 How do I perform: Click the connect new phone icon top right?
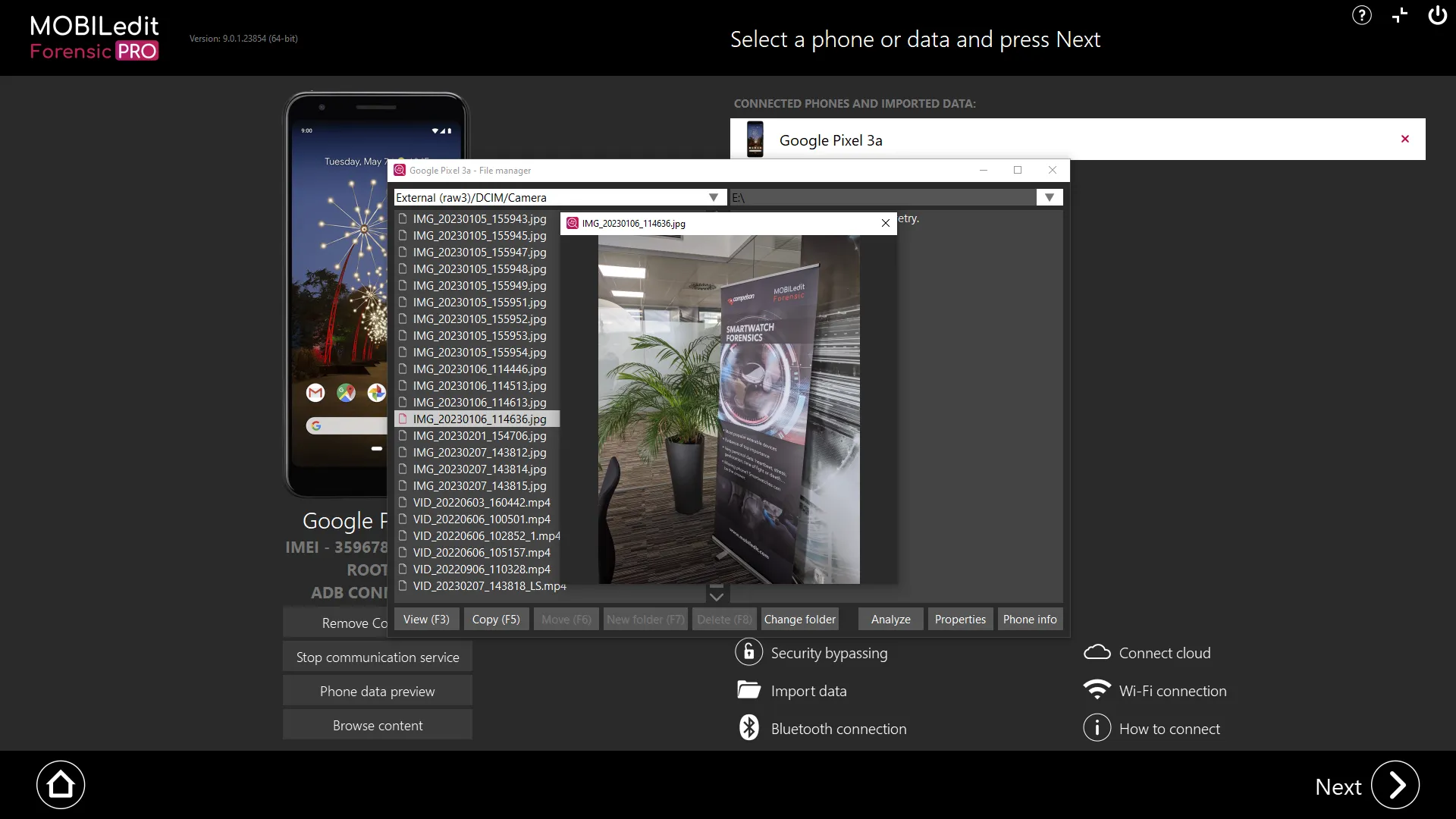point(1399,15)
